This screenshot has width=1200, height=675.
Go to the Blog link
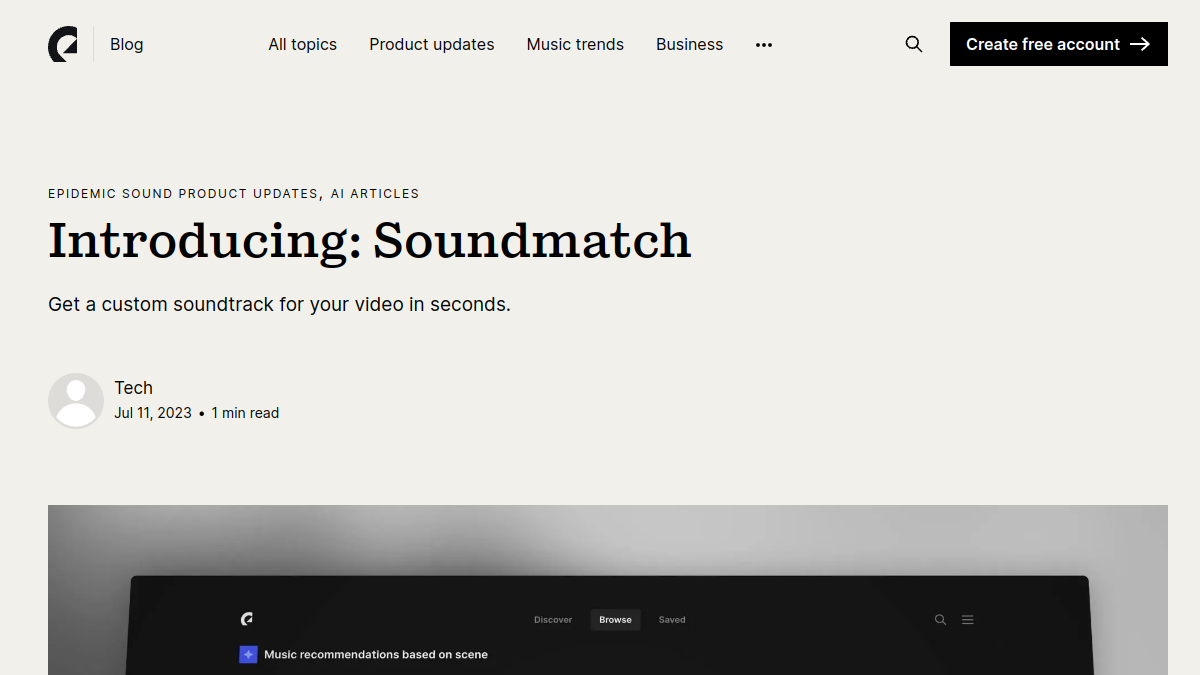click(127, 44)
